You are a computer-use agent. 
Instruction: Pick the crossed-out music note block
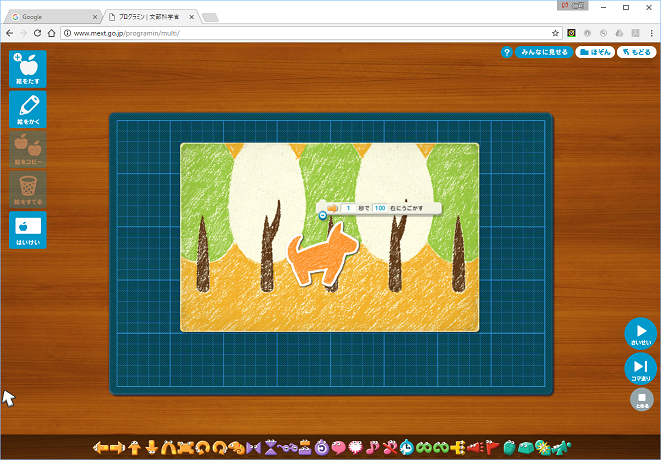tap(390, 447)
